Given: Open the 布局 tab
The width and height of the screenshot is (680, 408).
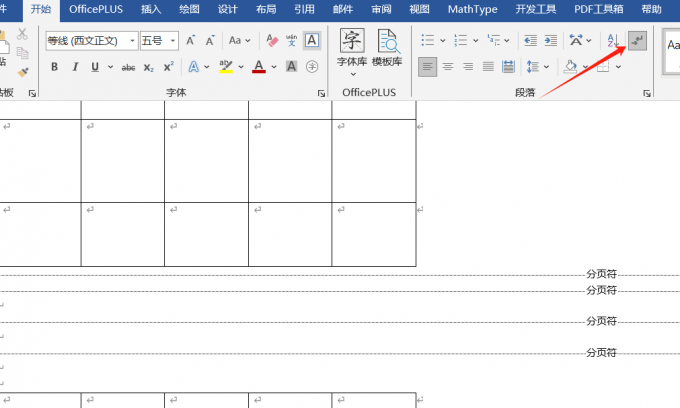Looking at the screenshot, I should [x=266, y=9].
